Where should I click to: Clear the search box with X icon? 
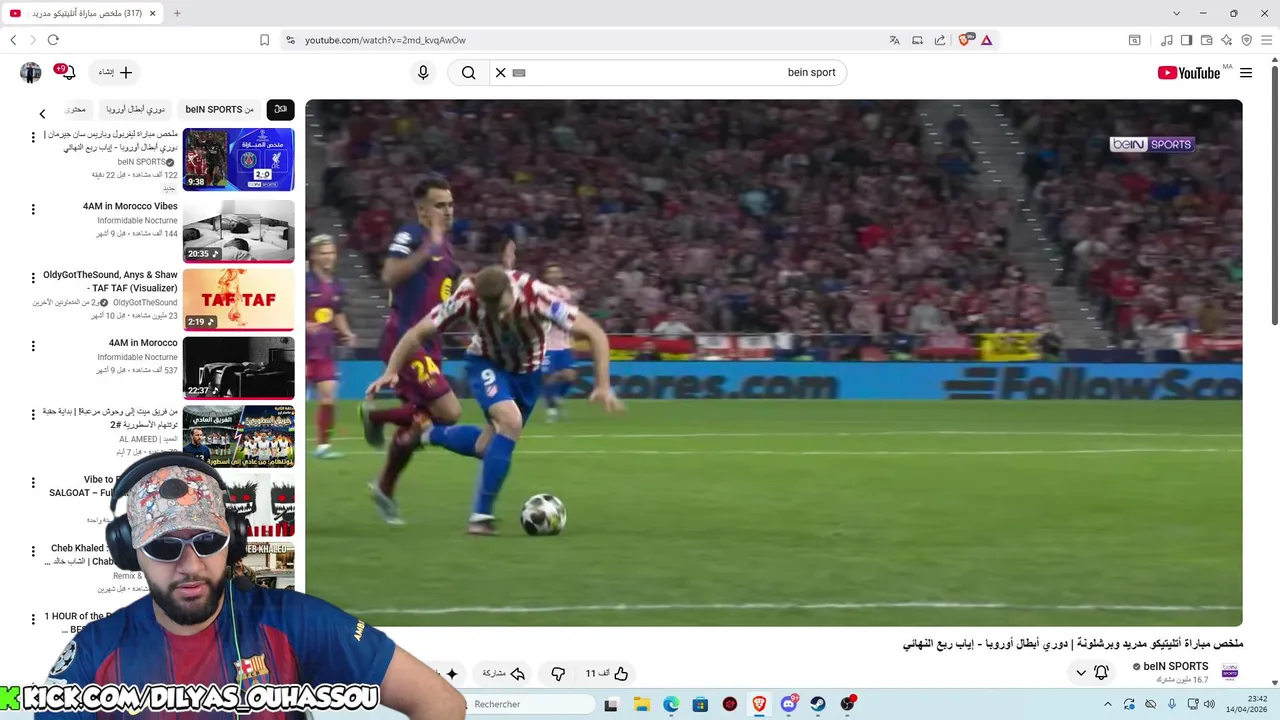pyautogui.click(x=500, y=72)
